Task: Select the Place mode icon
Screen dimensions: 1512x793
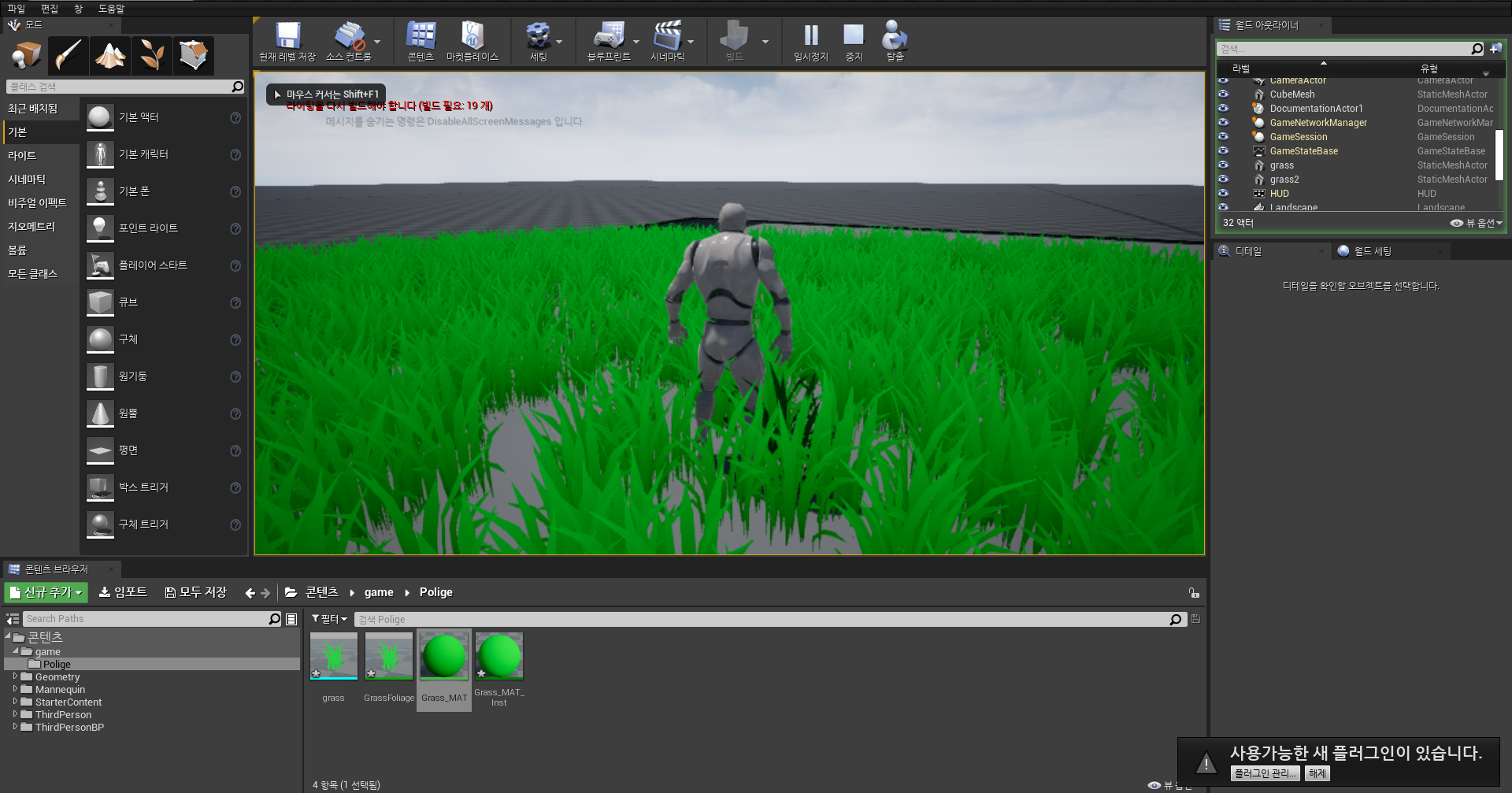Action: [26, 55]
